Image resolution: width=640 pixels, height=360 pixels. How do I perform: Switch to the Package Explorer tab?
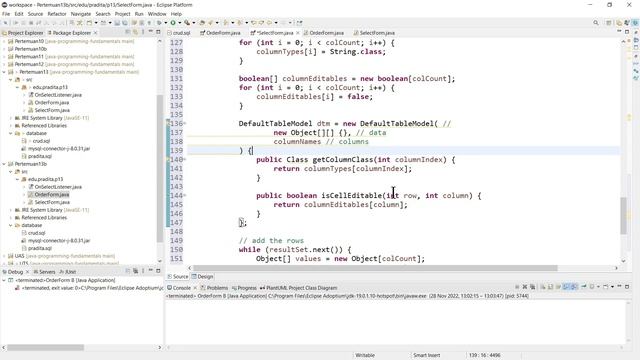[69, 33]
